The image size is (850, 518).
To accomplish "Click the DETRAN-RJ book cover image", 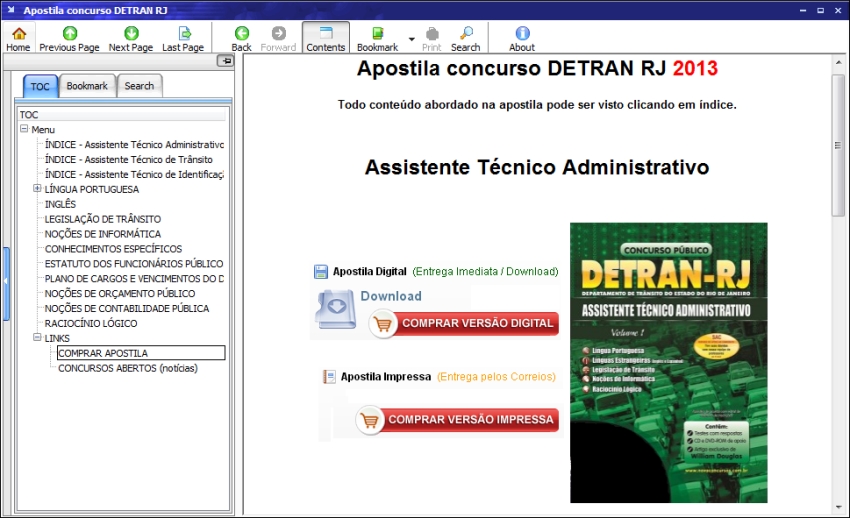I will pos(668,362).
